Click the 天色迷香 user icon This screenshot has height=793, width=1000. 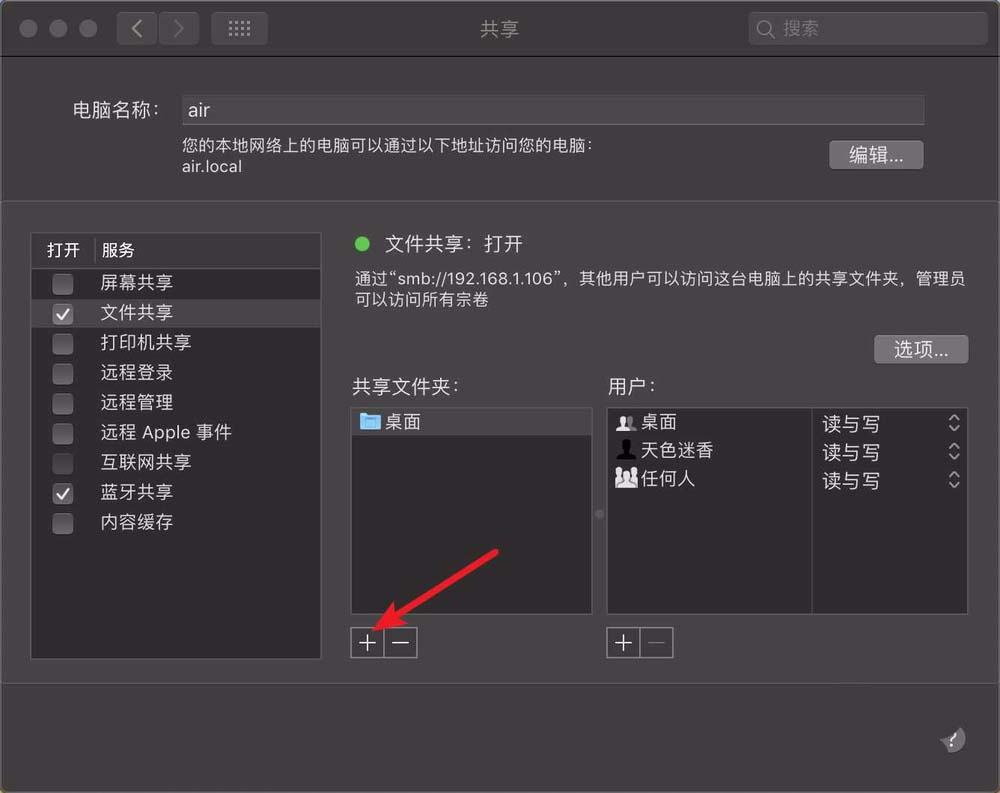[627, 451]
